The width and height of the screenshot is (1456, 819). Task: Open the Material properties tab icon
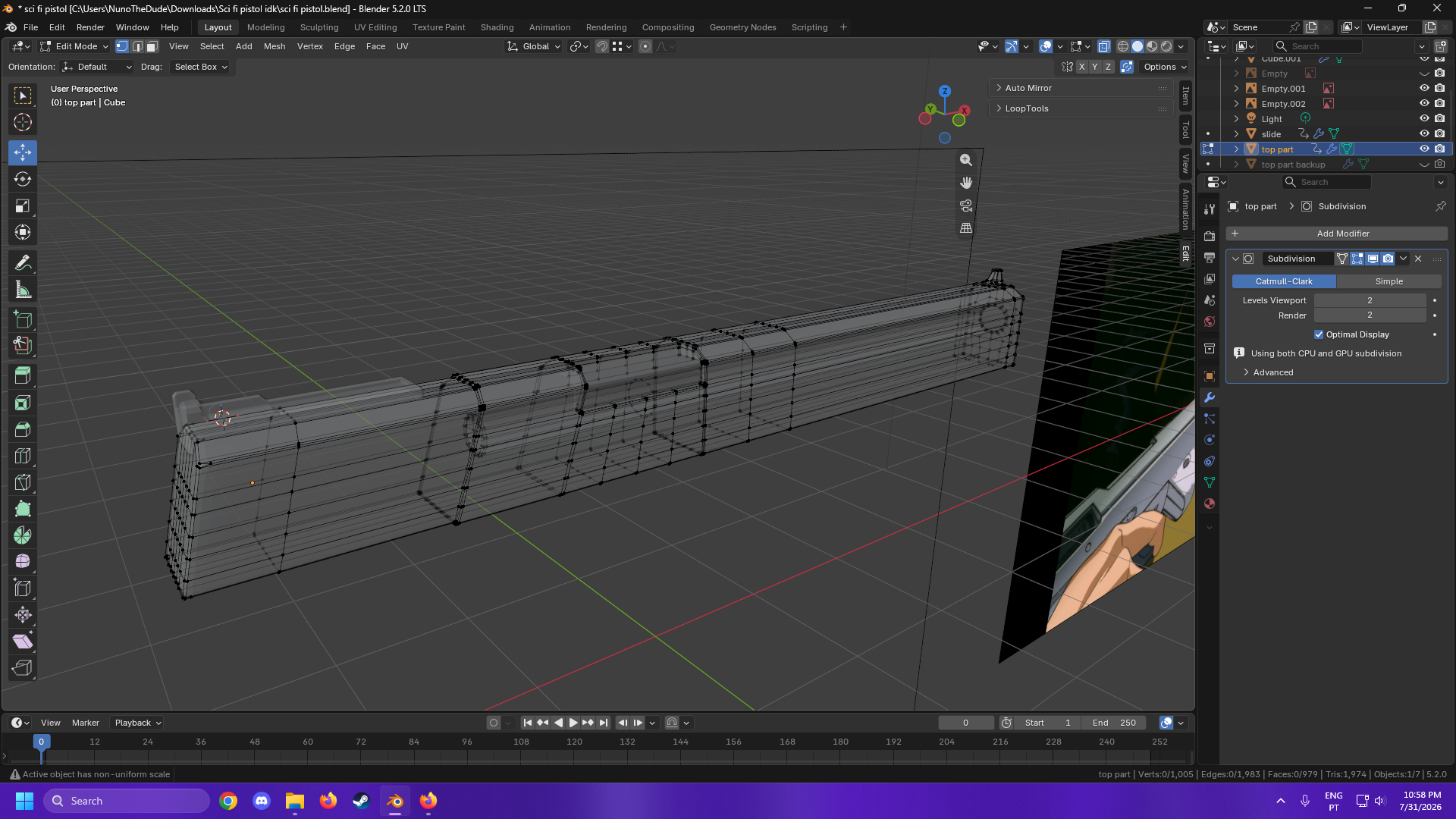coord(1210,504)
